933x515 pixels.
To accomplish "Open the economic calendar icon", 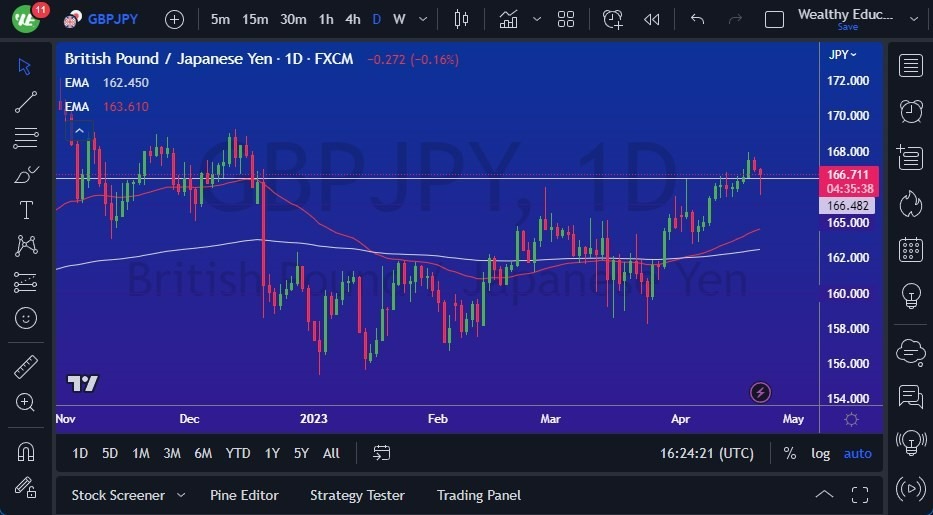I will click(x=911, y=249).
